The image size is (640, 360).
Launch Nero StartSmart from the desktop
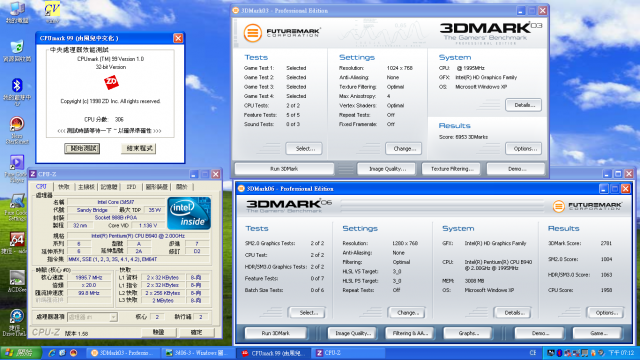tap(17, 131)
